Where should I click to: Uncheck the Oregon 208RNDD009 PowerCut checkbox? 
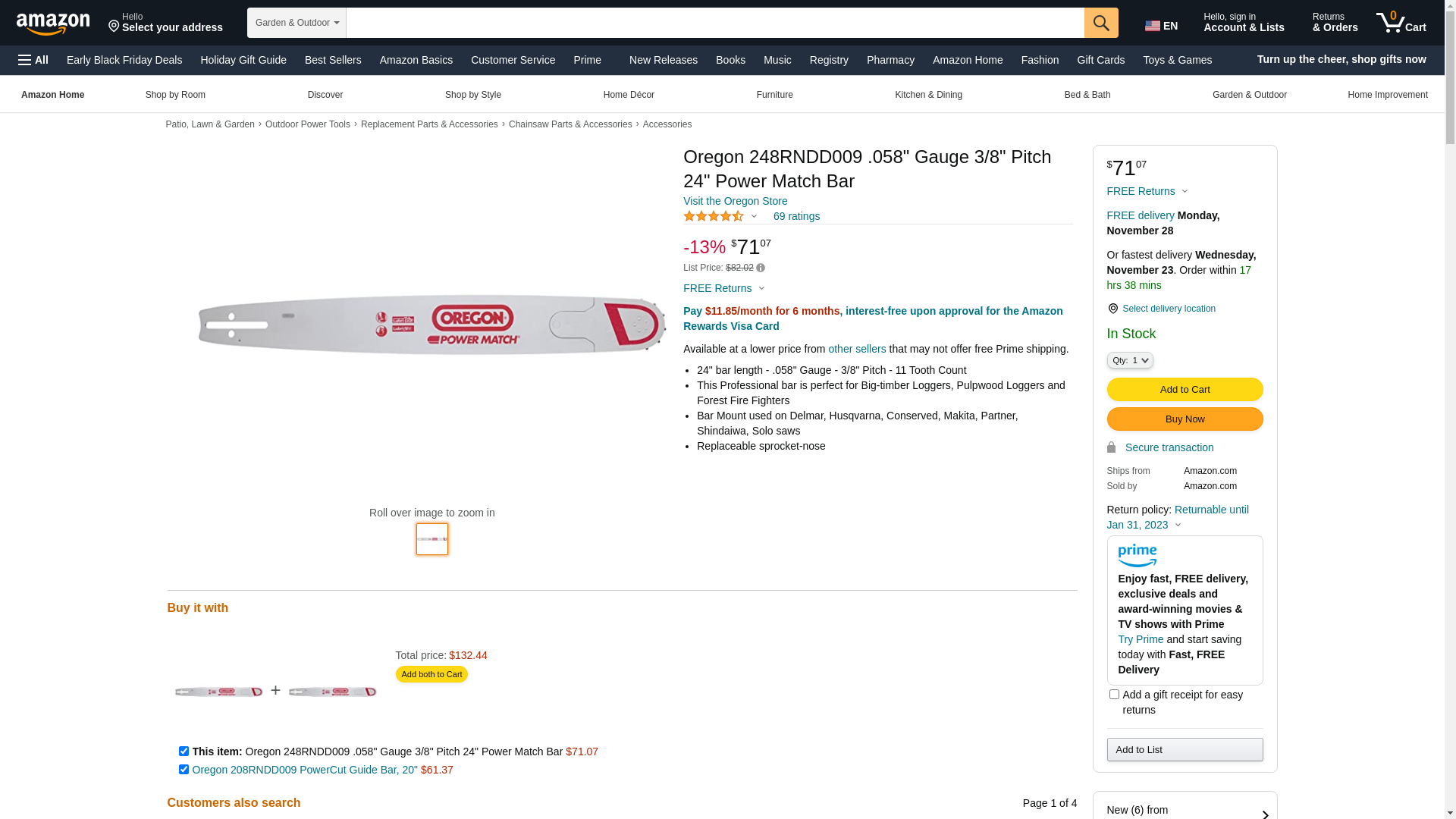pyautogui.click(x=184, y=770)
